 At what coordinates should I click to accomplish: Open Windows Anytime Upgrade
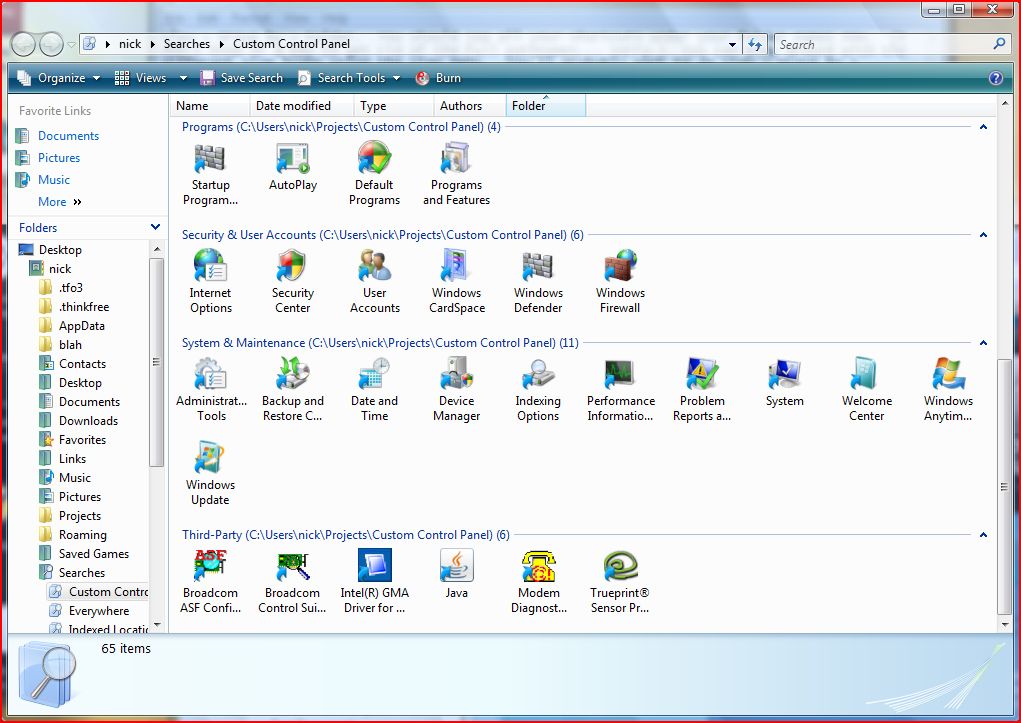click(948, 390)
